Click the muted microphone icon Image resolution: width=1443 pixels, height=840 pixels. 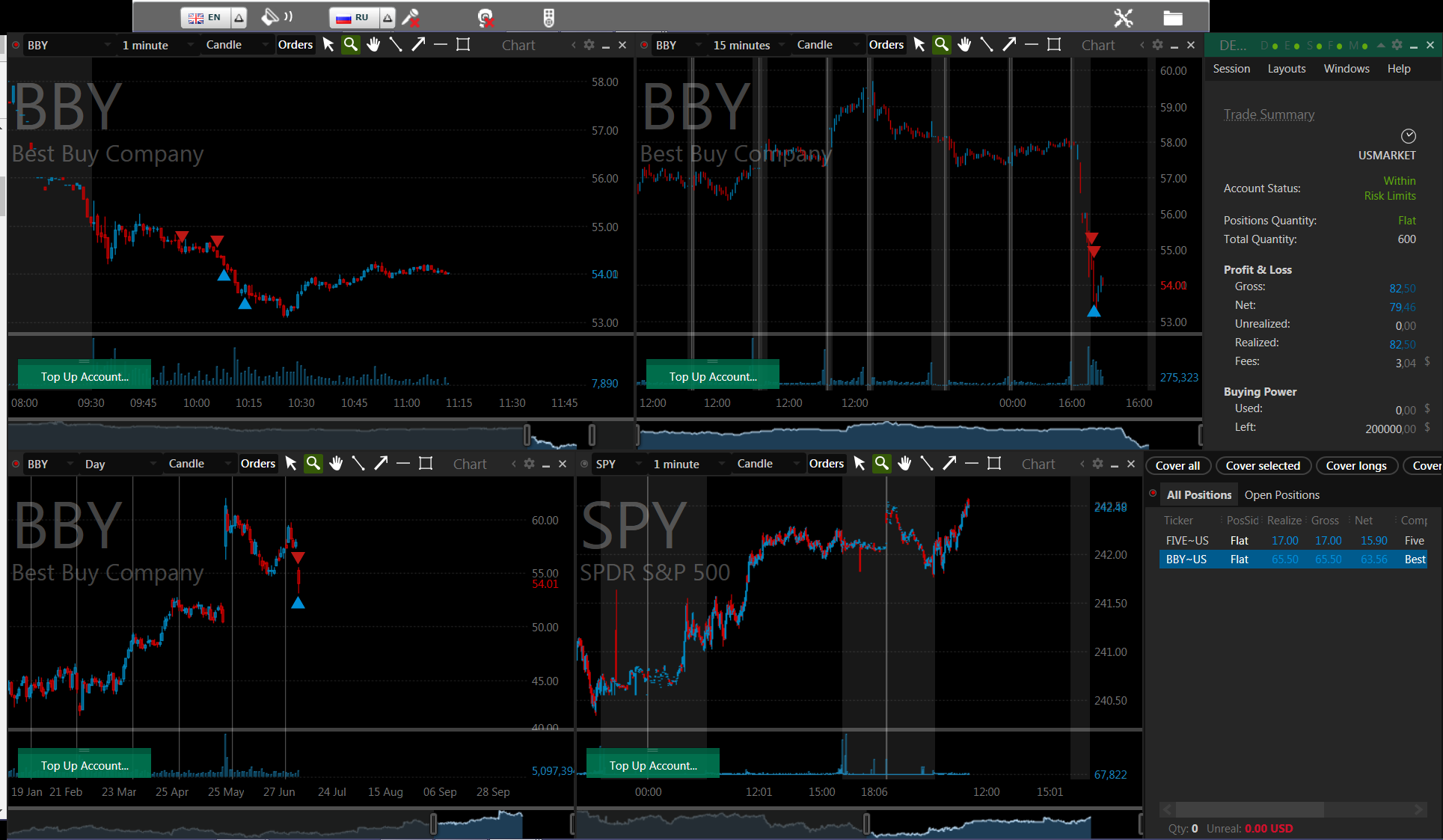pyautogui.click(x=411, y=17)
